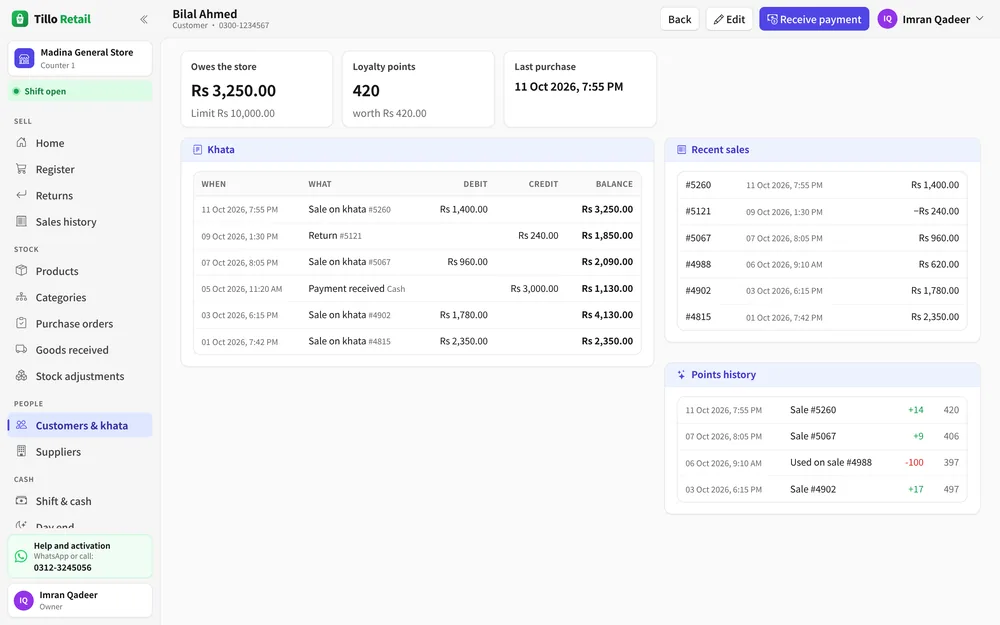This screenshot has width=1000, height=625.
Task: Click the Customers & khata people icon
Action: coord(22,425)
